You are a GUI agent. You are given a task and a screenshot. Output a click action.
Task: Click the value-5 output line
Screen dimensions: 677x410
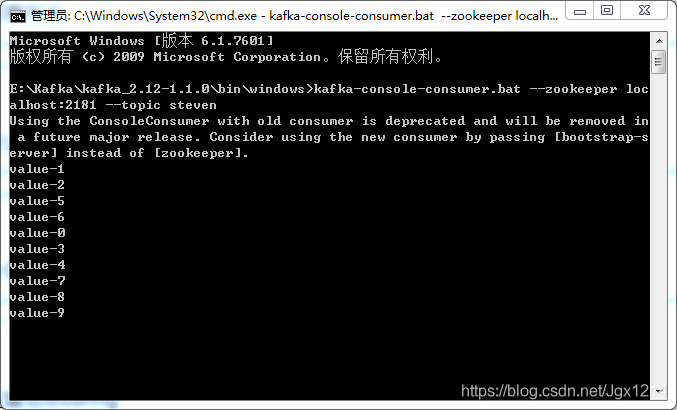(37, 201)
